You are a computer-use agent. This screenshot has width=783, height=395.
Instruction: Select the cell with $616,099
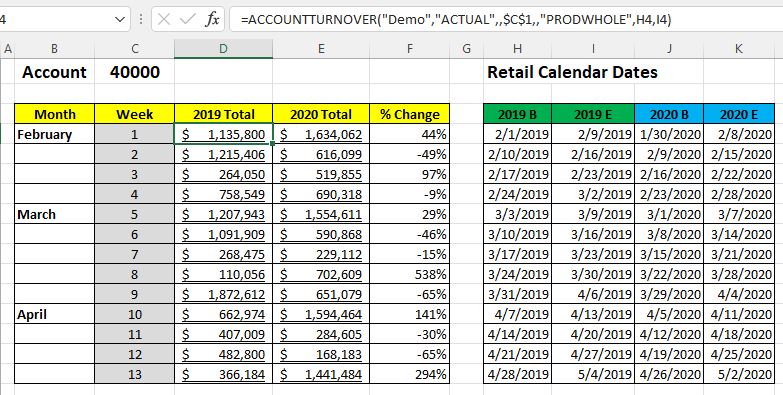pyautogui.click(x=321, y=154)
